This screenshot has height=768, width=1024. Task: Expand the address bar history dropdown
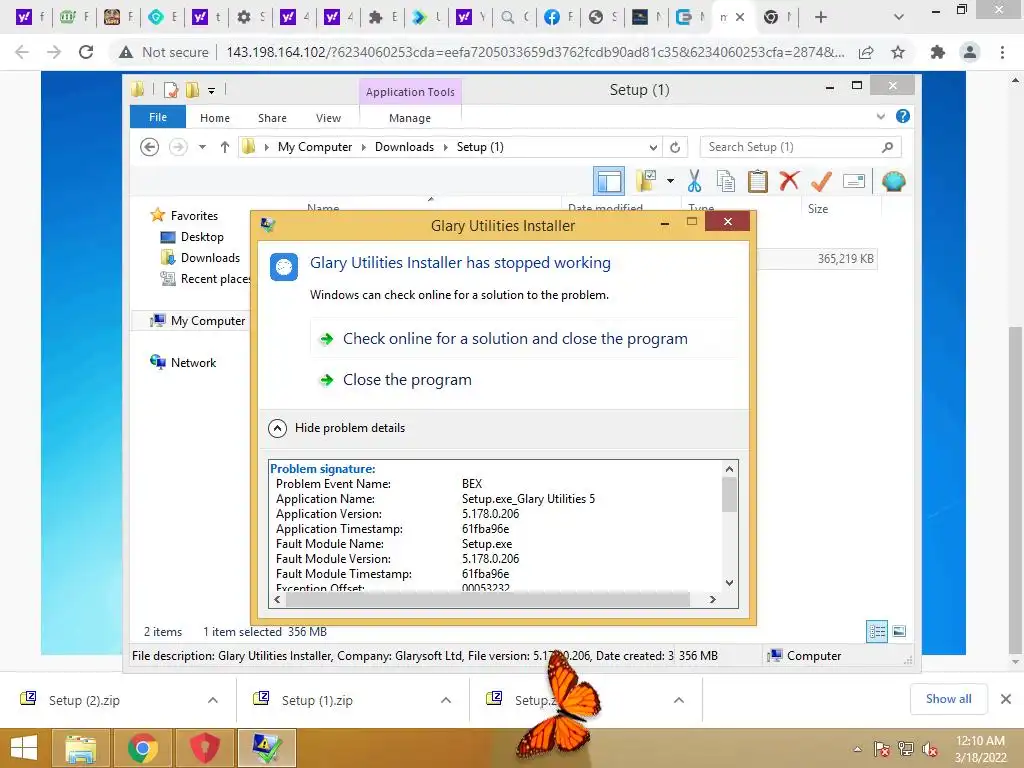652,148
